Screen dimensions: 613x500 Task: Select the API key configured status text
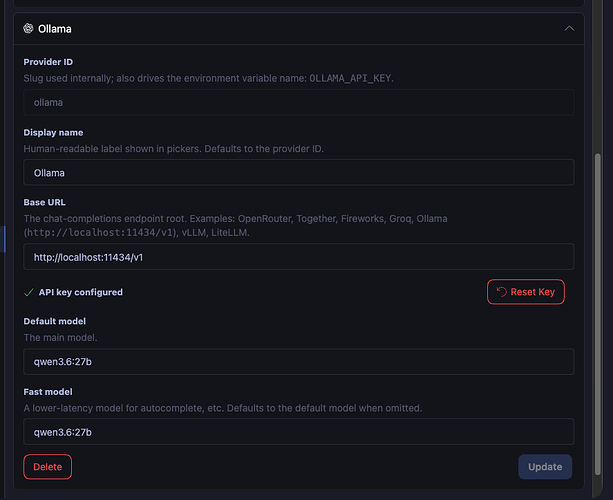[x=81, y=292]
